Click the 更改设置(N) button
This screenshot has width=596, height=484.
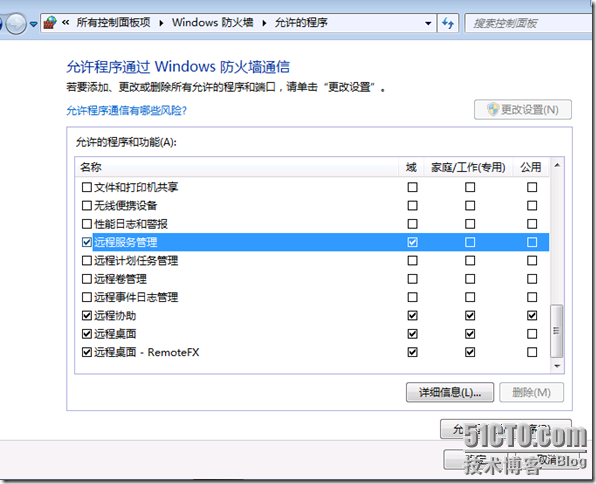[x=523, y=110]
